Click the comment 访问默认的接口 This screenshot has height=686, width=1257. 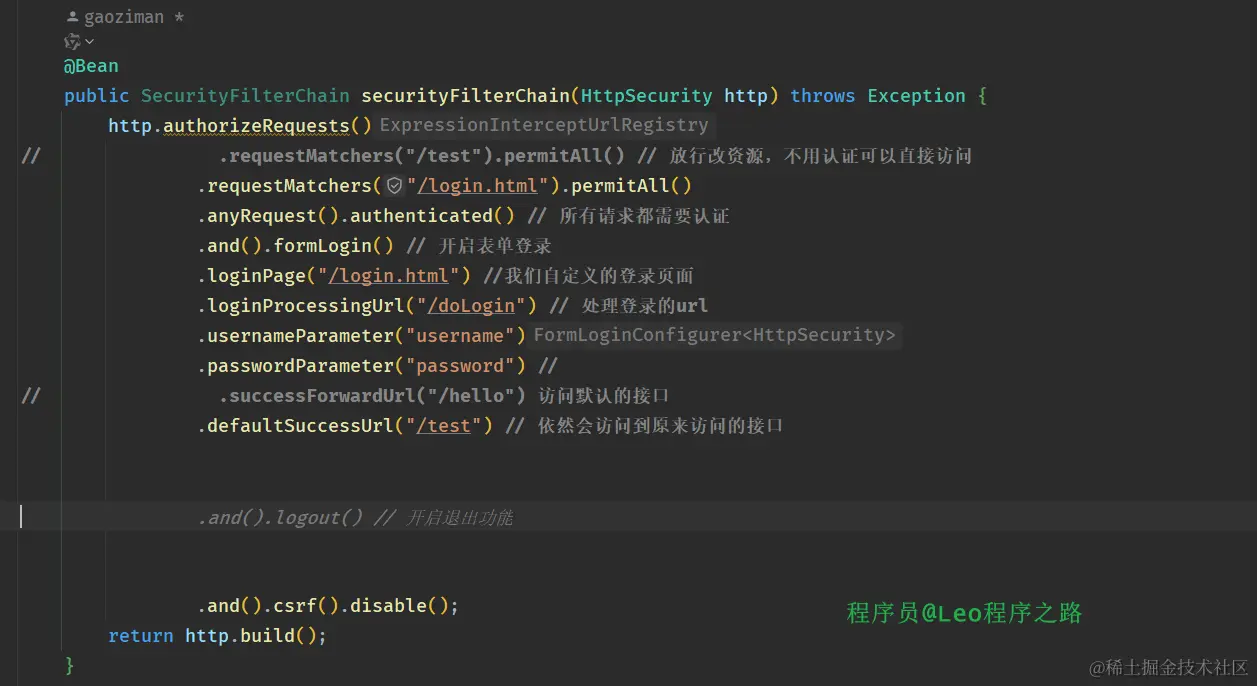603,396
